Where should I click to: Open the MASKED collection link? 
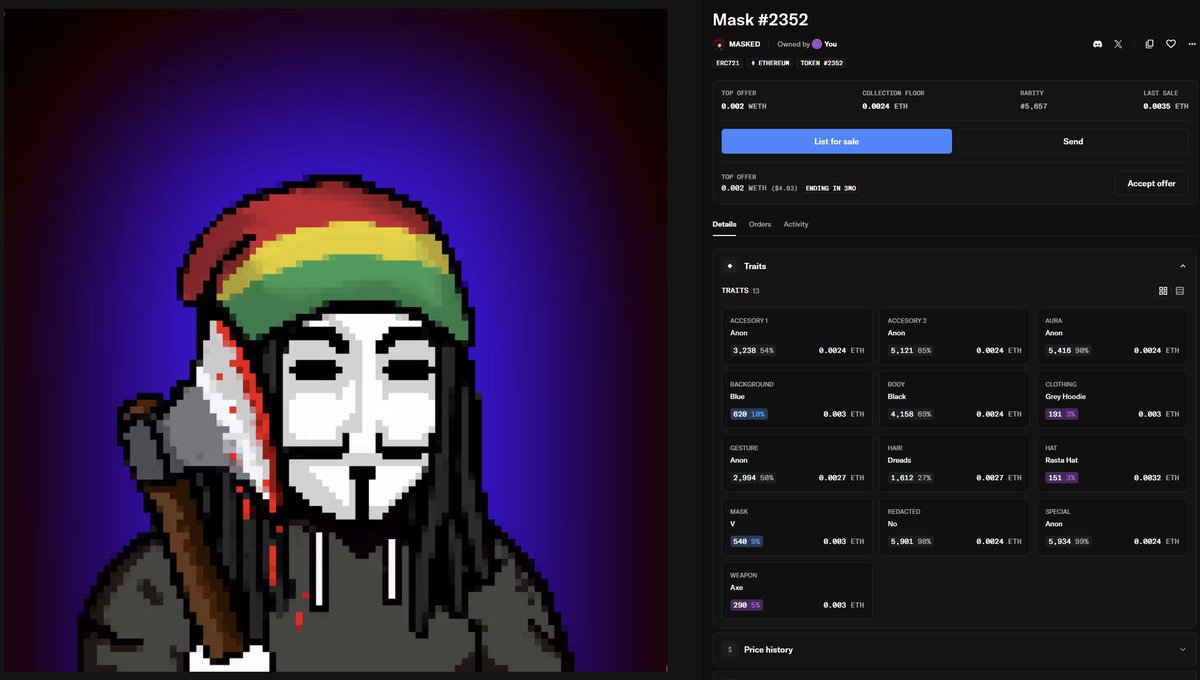[x=744, y=44]
